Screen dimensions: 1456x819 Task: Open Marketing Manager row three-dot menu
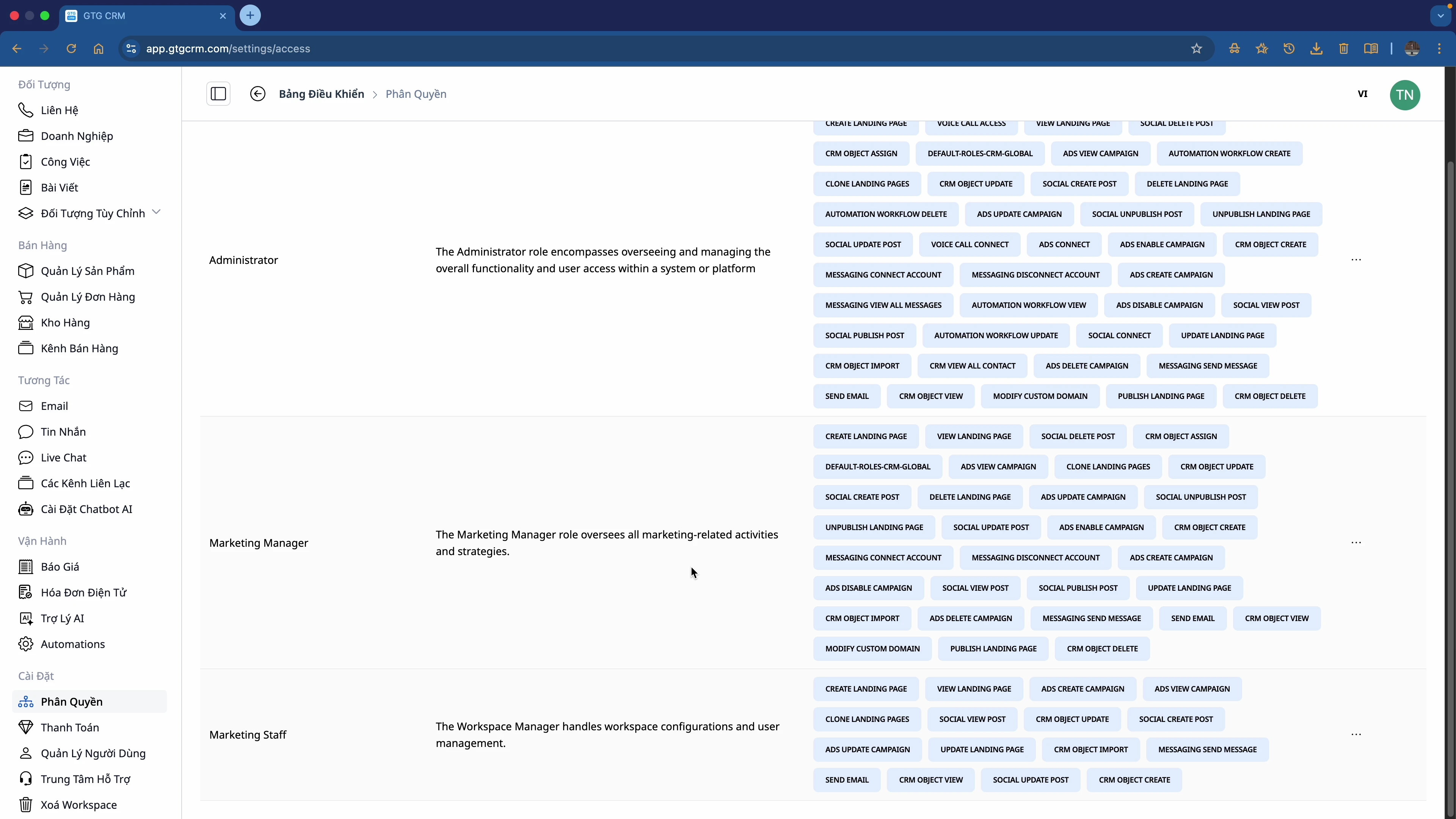coord(1356,543)
